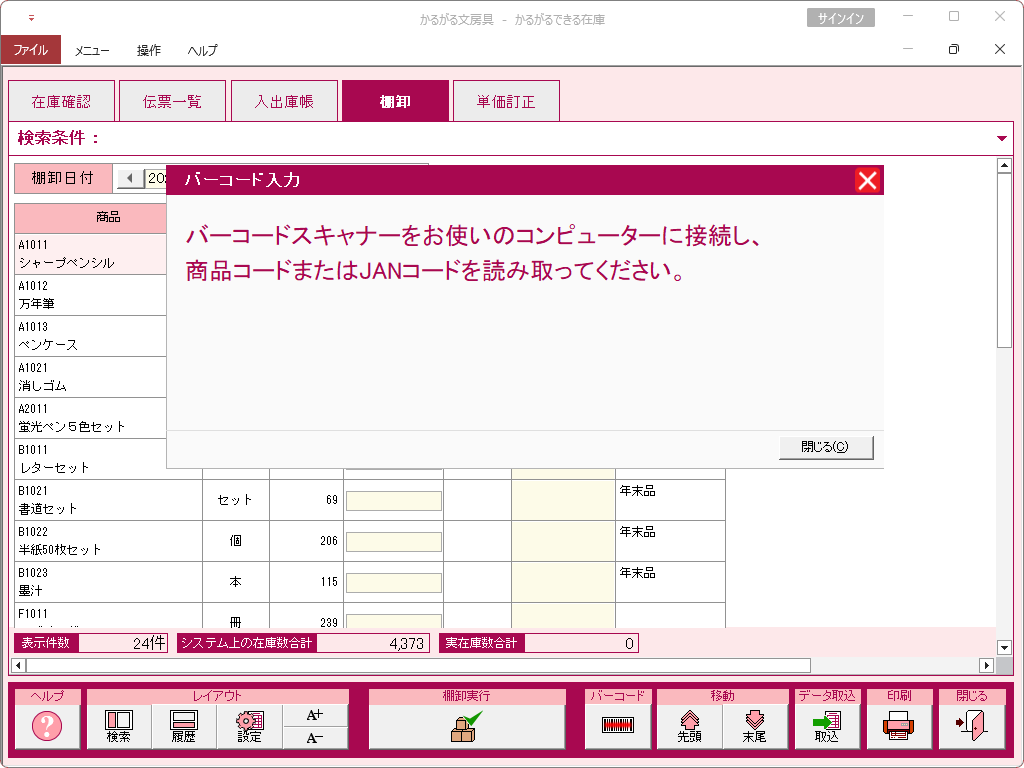Screen dimensions: 1024x768
Task: Open the 単価訂正 tab
Action: (x=505, y=101)
